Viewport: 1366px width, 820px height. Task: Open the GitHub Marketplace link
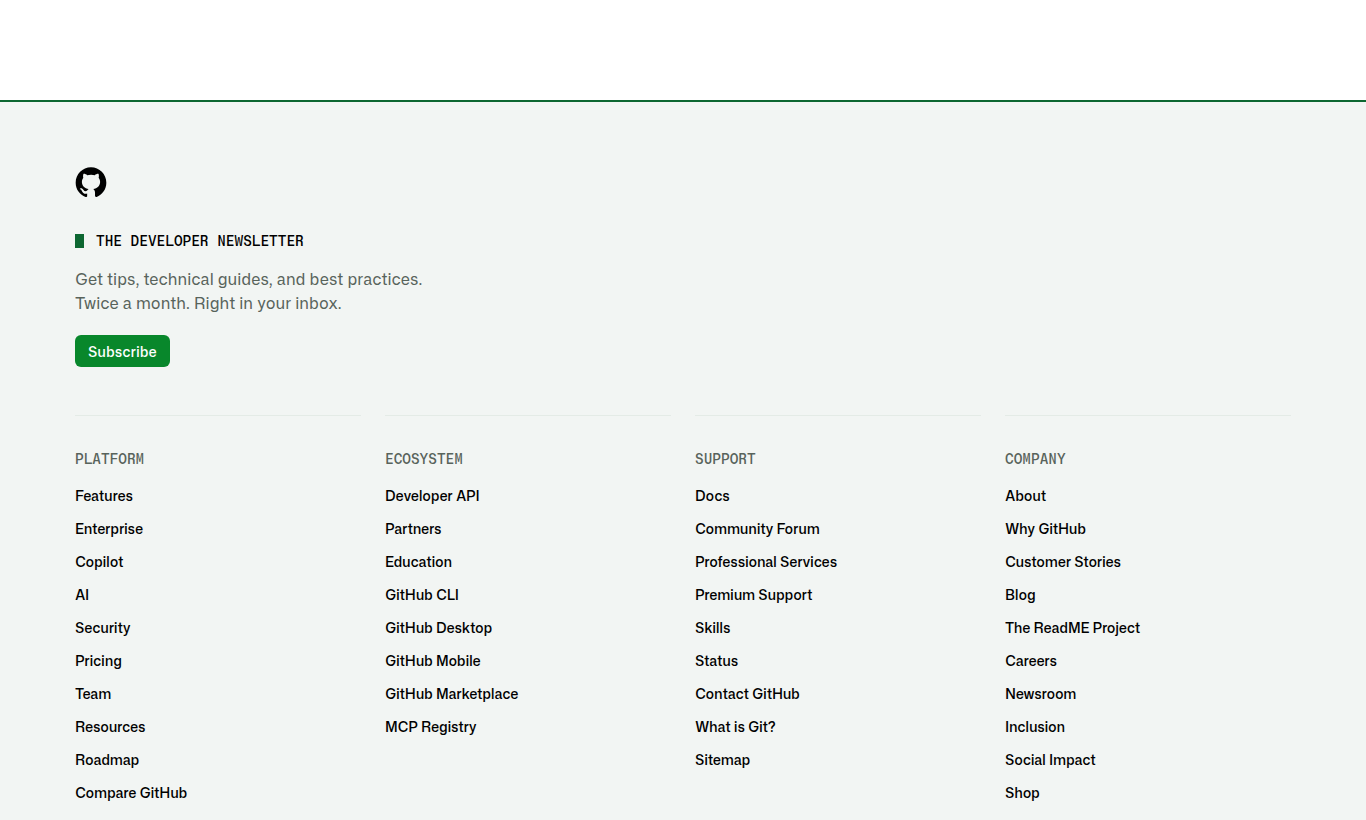point(451,694)
